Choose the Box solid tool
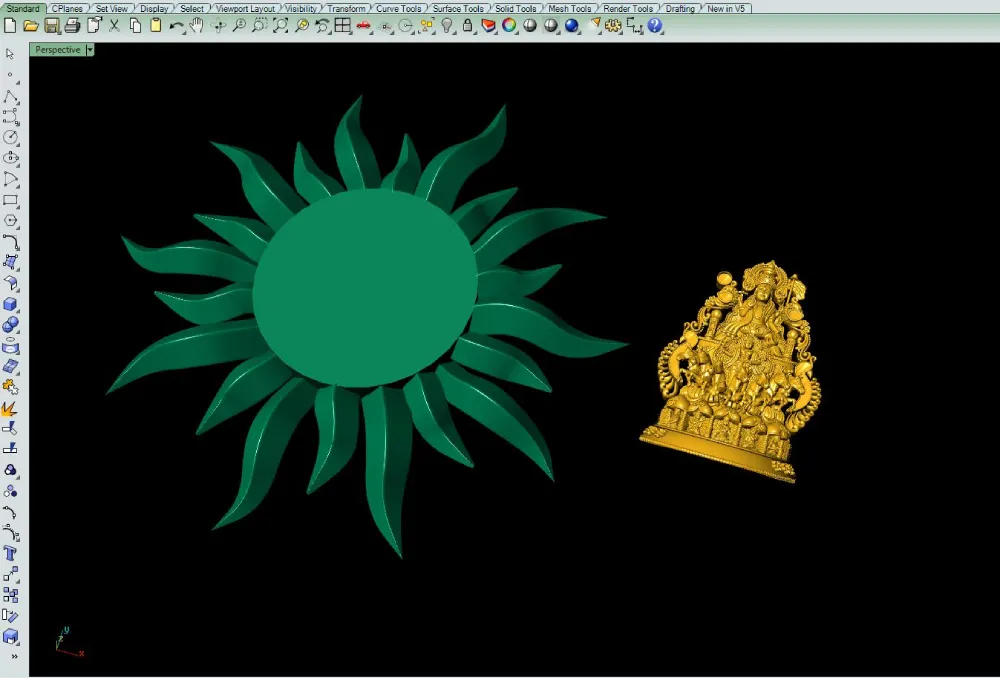Screen dimensions: 1000x678 (x=10, y=304)
